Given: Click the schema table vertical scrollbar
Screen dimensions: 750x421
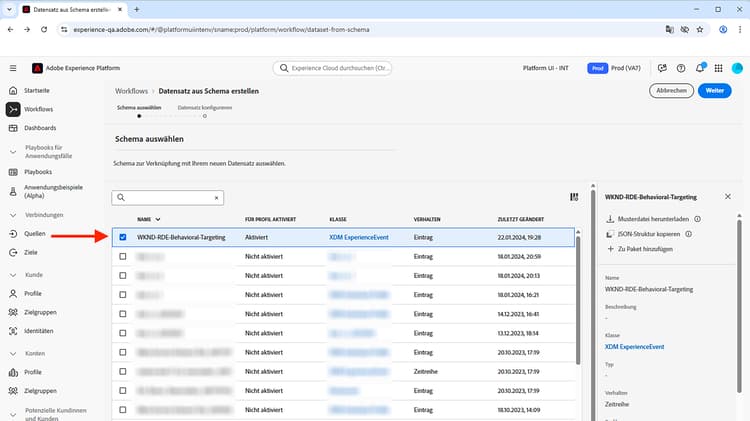Looking at the screenshot, I should coord(578,299).
